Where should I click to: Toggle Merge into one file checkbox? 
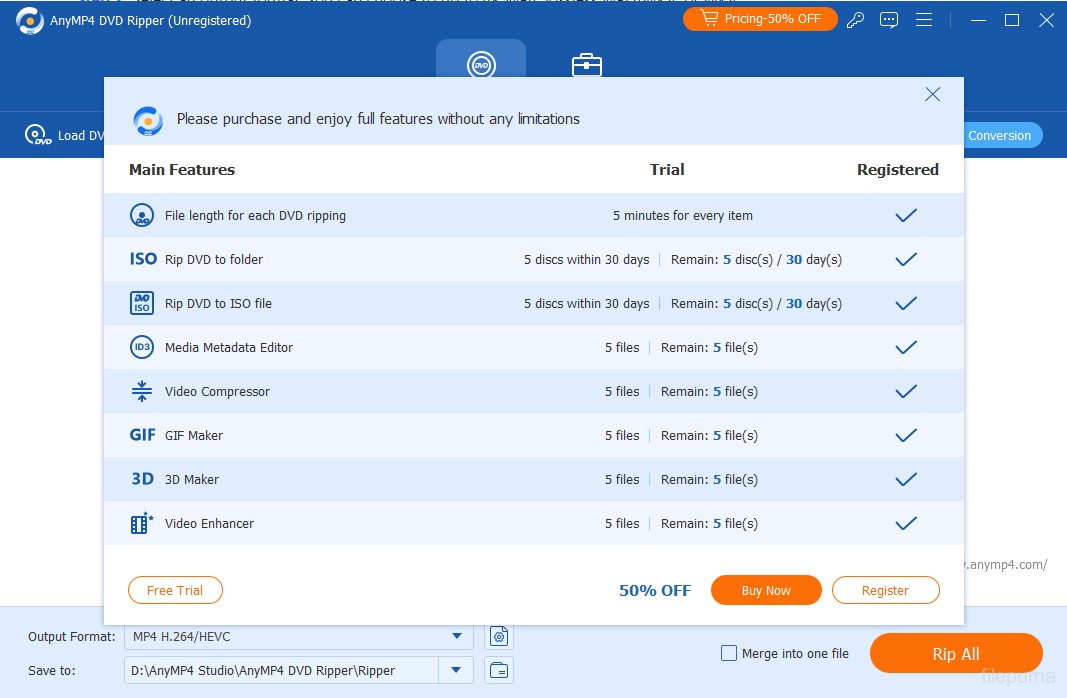[x=729, y=653]
